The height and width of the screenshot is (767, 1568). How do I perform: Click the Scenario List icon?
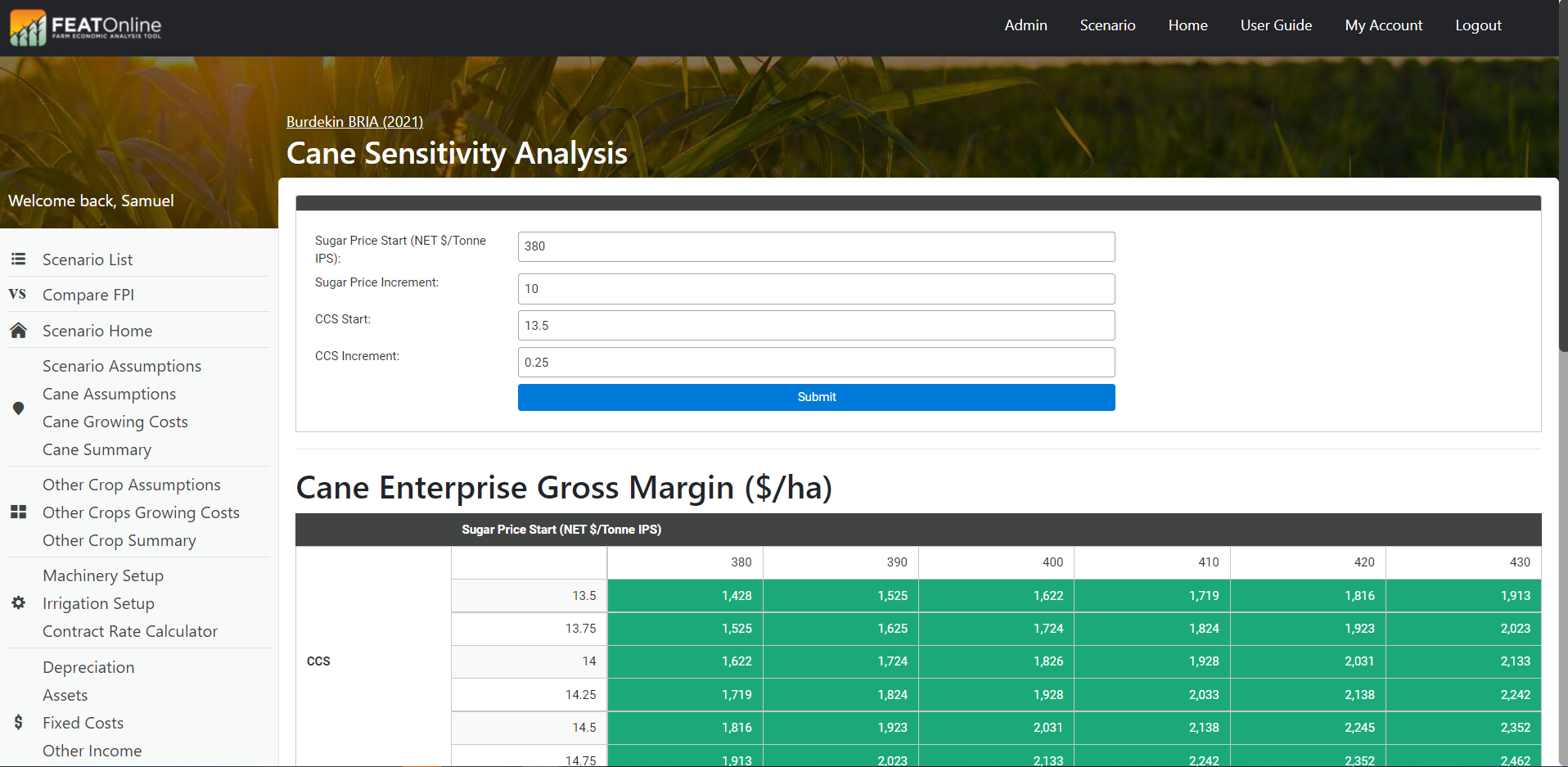(18, 259)
